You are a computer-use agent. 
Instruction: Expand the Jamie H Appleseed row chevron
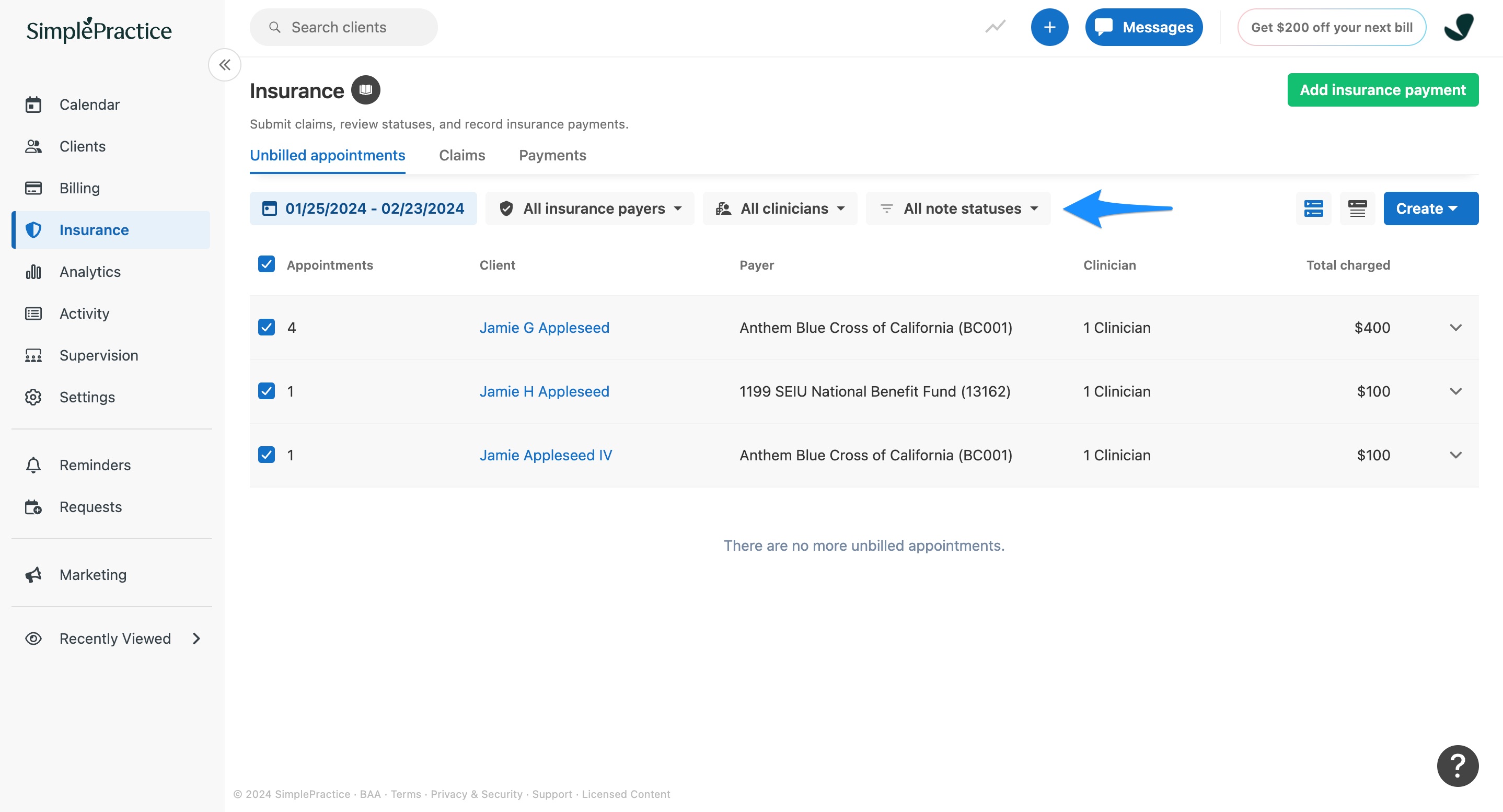coord(1456,391)
